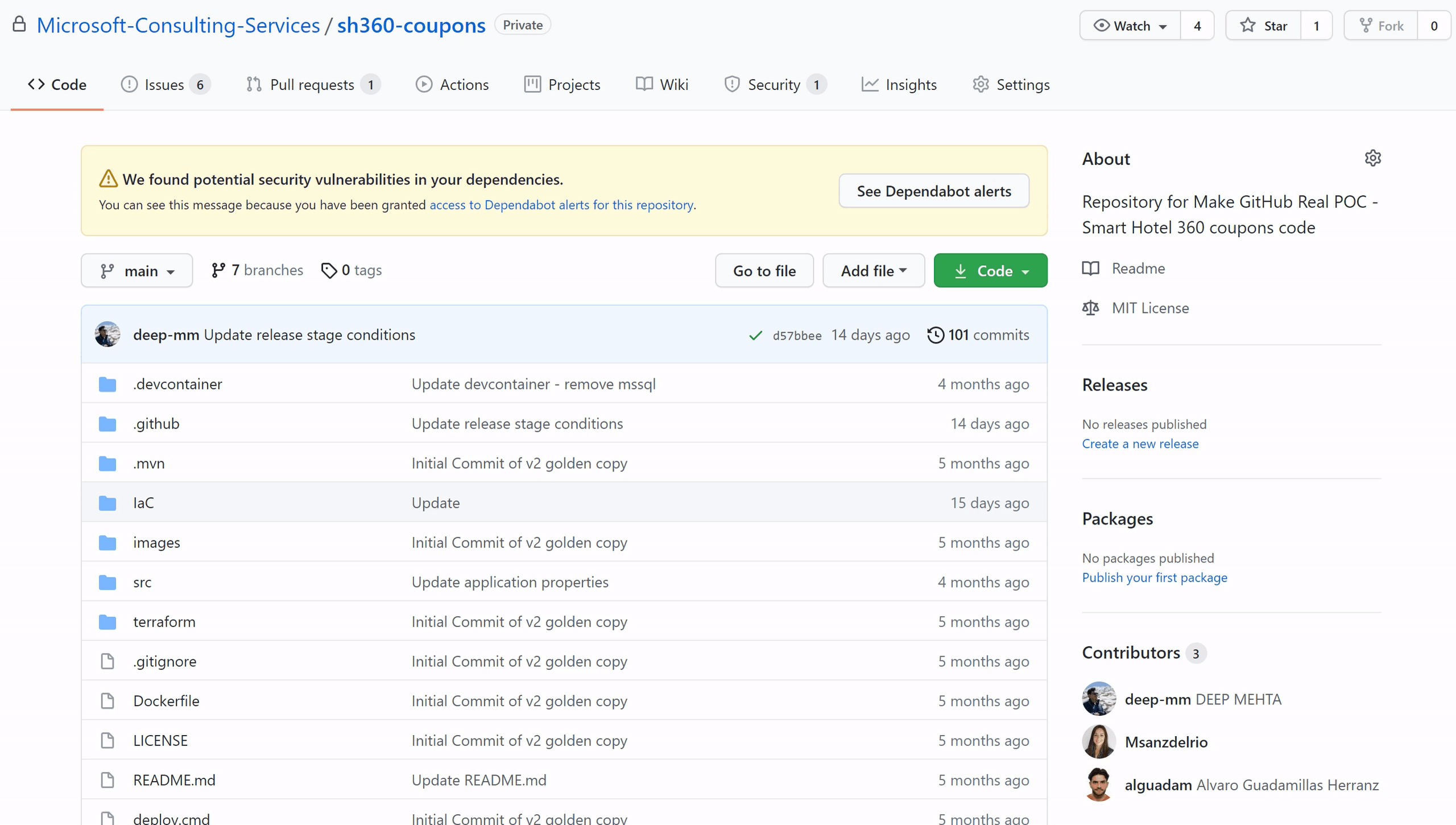This screenshot has width=1456, height=825.
Task: Click the deep-mm avatar in the commit bar
Action: coord(107,335)
